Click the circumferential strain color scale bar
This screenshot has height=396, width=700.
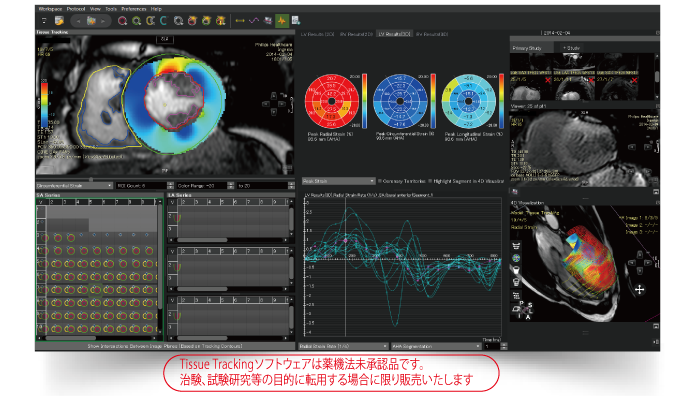pyautogui.click(x=433, y=101)
